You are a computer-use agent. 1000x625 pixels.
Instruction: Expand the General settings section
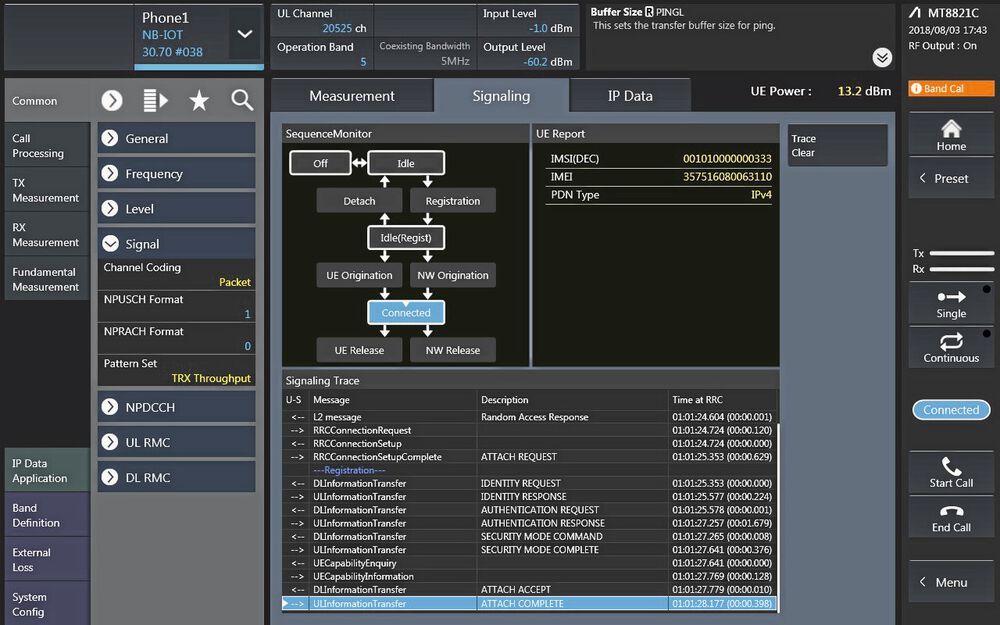(x=176, y=139)
